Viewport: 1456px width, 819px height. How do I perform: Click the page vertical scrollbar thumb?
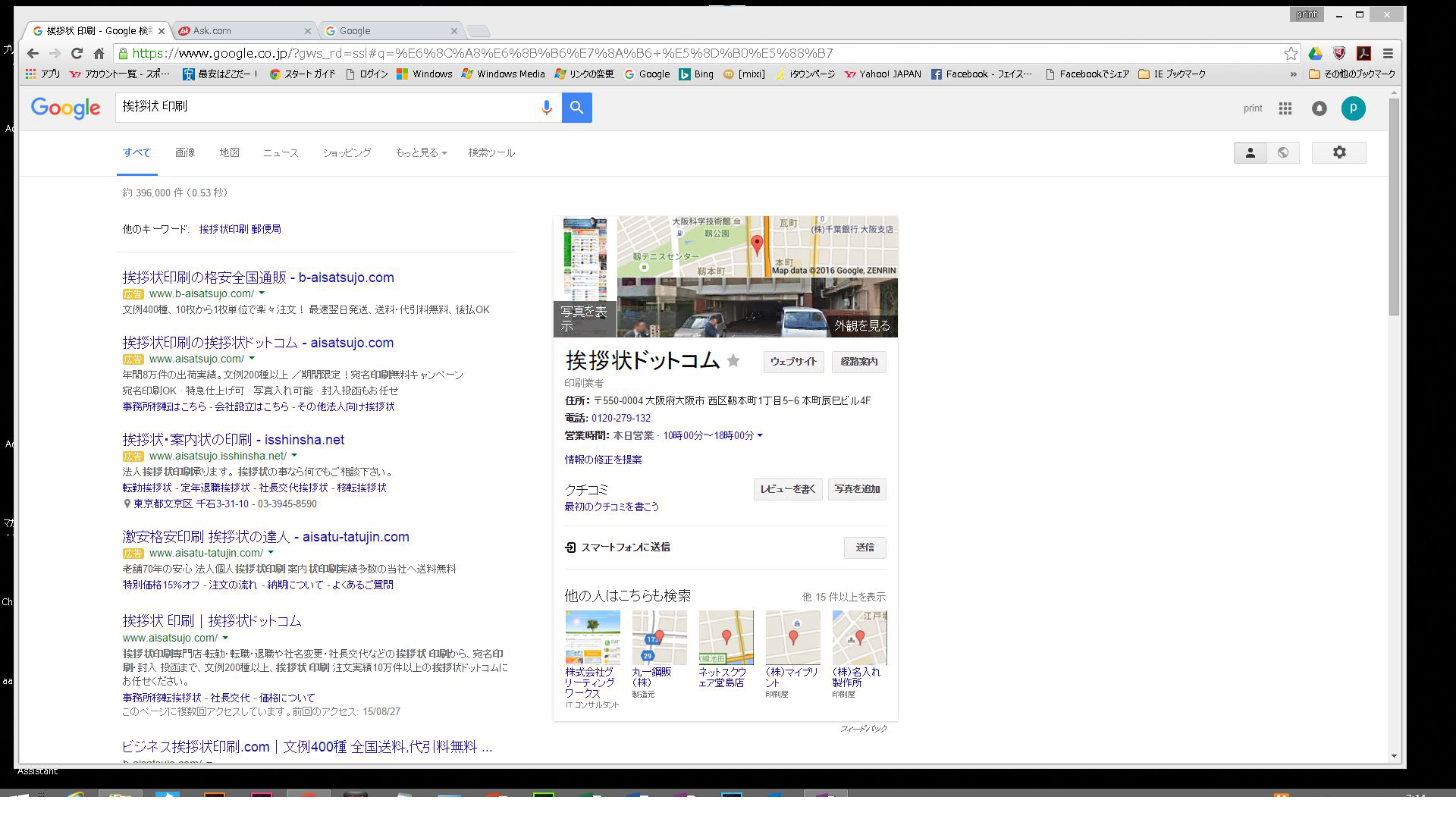[1394, 206]
